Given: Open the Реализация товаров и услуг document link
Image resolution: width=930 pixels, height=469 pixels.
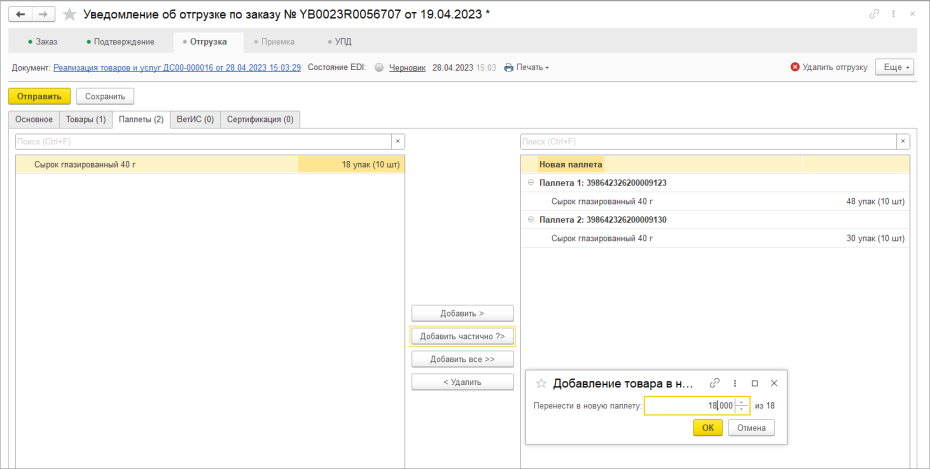Looking at the screenshot, I should coord(177,68).
